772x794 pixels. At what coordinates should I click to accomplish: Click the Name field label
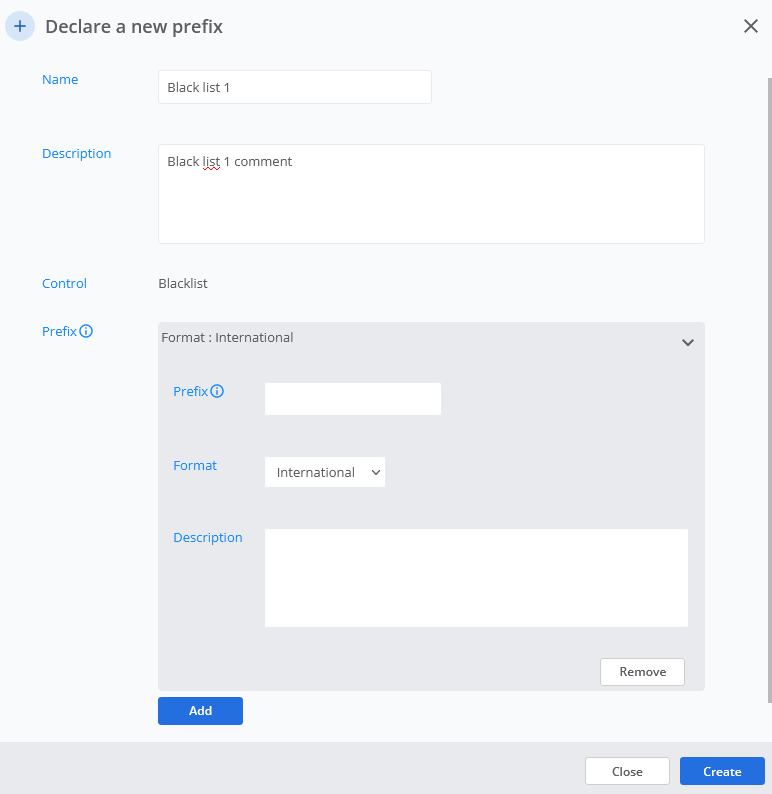tap(60, 80)
